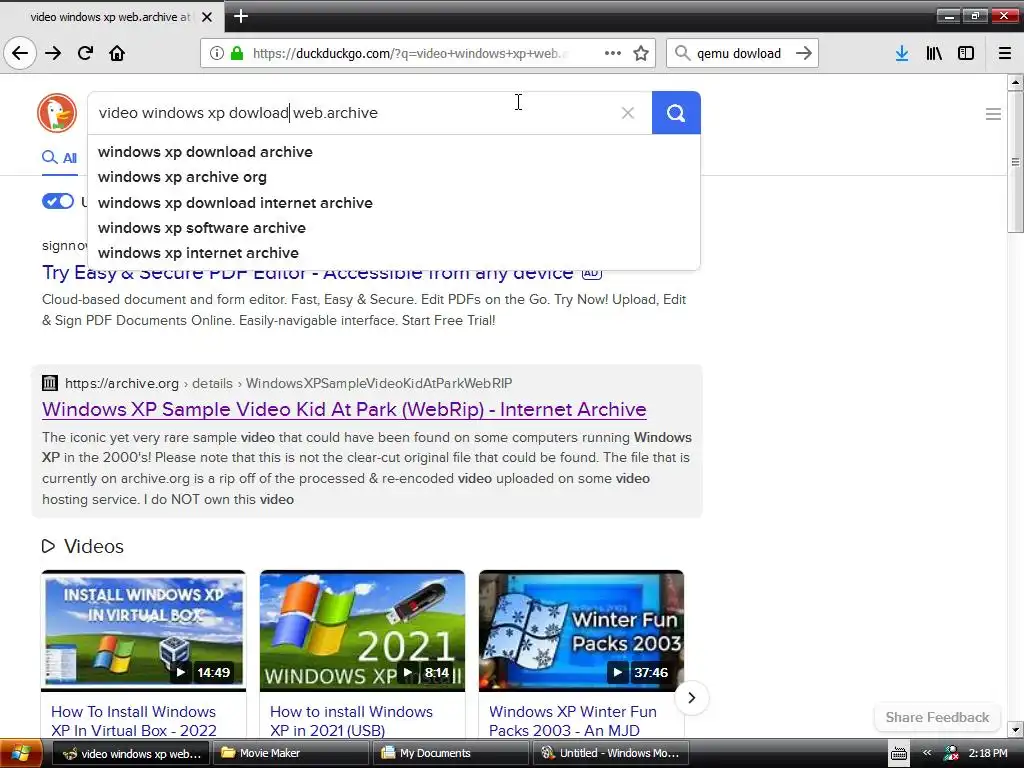Open page actions three-dot menu
This screenshot has height=768, width=1024.
[613, 53]
